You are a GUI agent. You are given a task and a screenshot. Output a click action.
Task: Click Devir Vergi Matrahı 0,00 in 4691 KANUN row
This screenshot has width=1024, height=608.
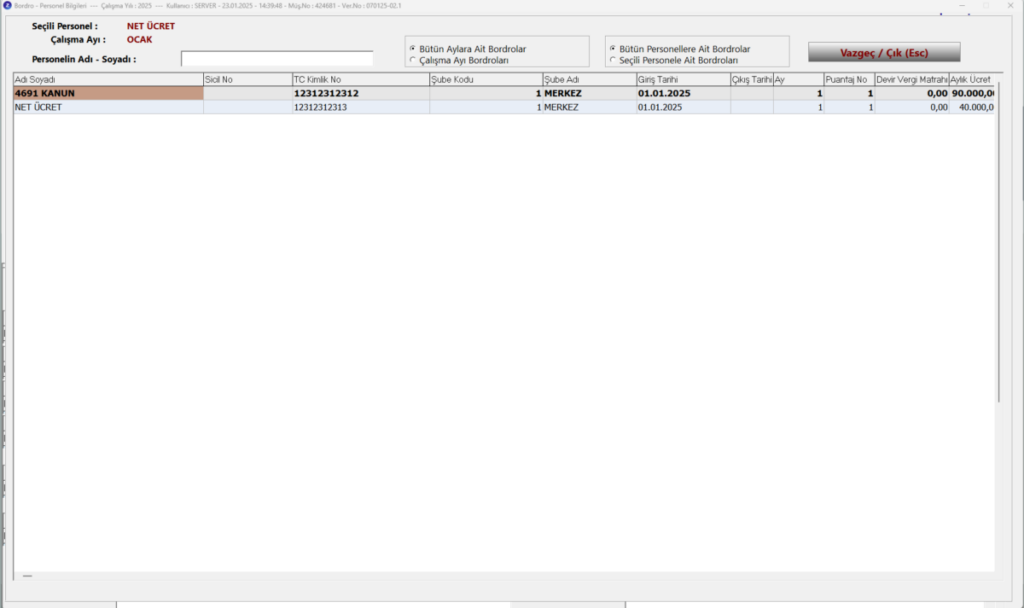912,93
